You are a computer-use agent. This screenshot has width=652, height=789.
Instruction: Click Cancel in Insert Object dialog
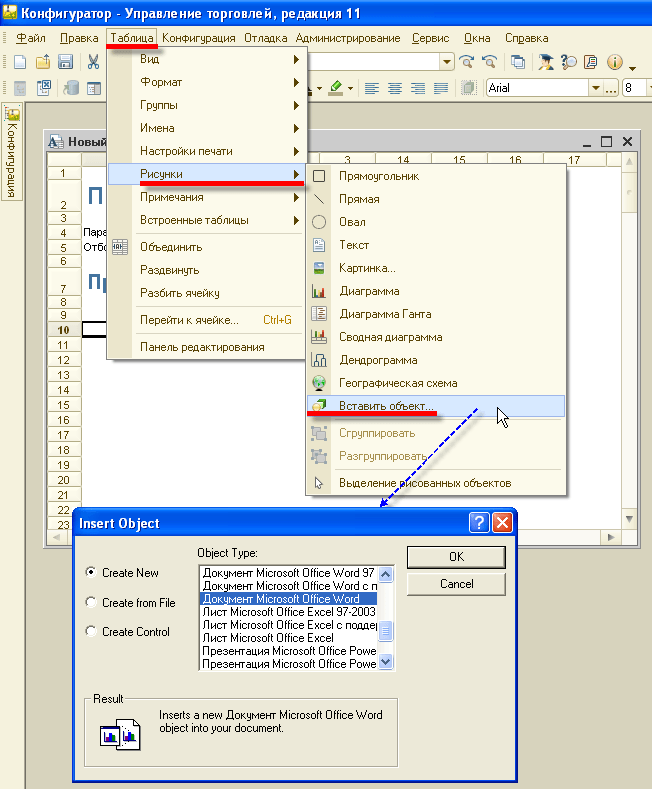456,584
